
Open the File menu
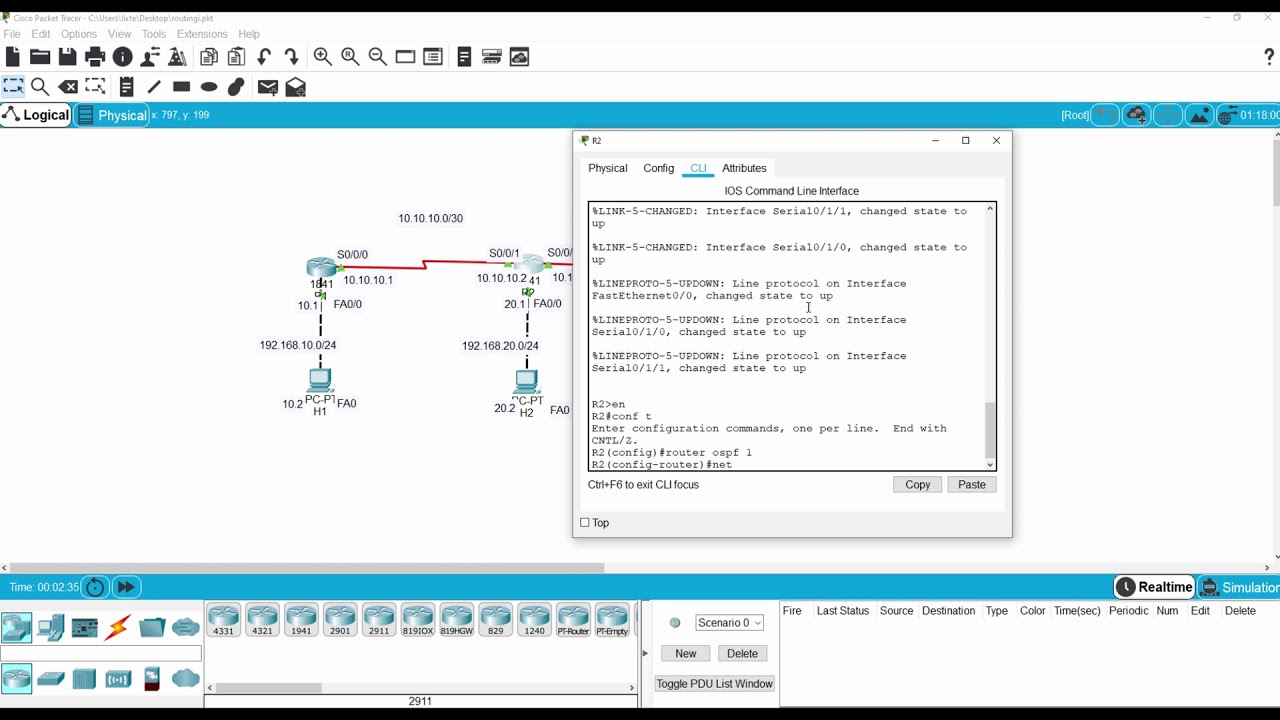pos(12,34)
